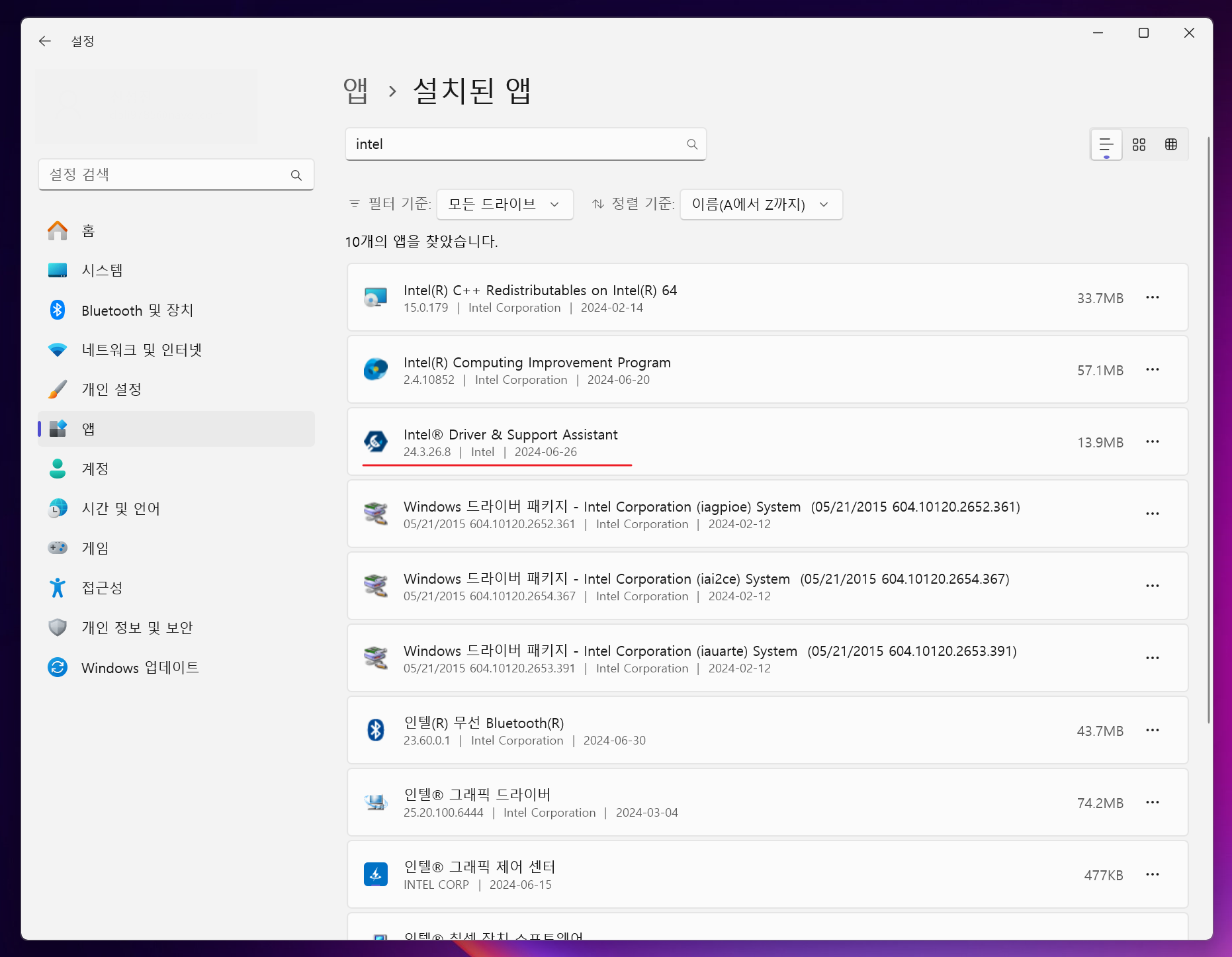Focus the app search field containing intel
This screenshot has height=957, width=1232.
pyautogui.click(x=525, y=144)
